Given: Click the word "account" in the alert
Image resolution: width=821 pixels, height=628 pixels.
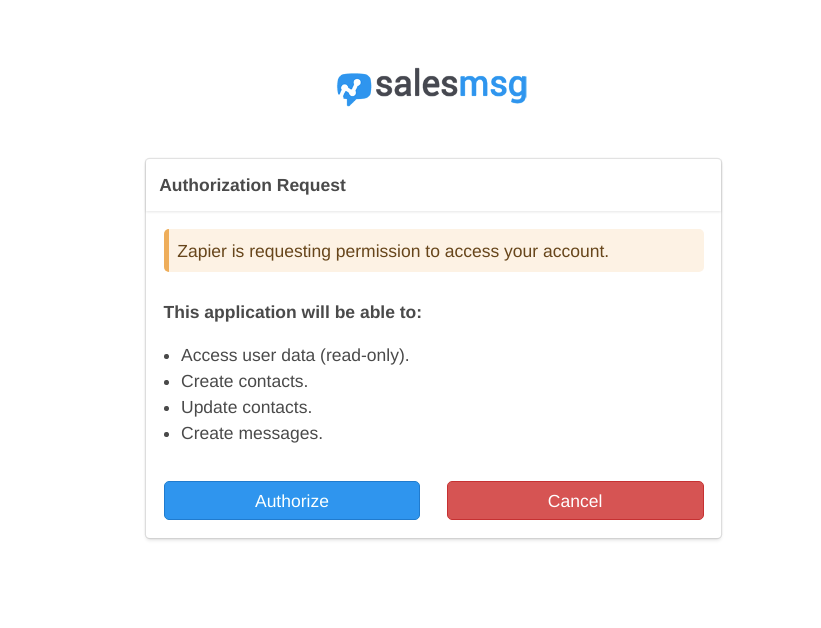Looking at the screenshot, I should (x=573, y=251).
